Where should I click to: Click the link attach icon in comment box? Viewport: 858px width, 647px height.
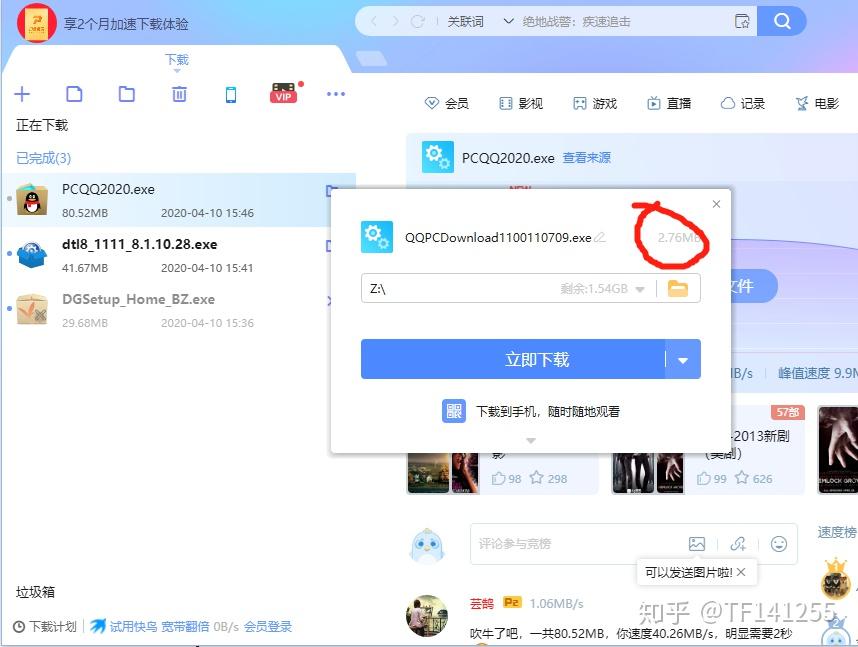pyautogui.click(x=738, y=544)
